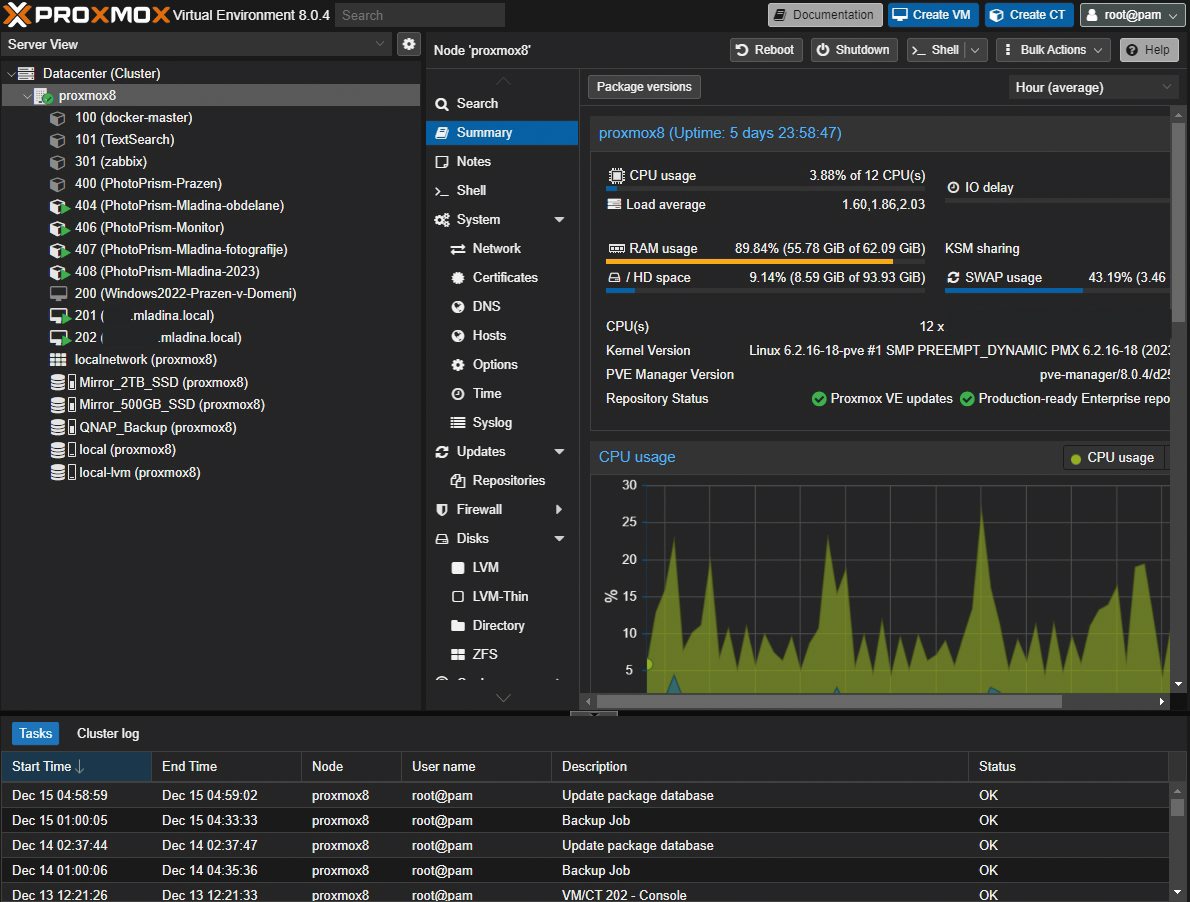
Task: Open Documentation
Action: 825,14
